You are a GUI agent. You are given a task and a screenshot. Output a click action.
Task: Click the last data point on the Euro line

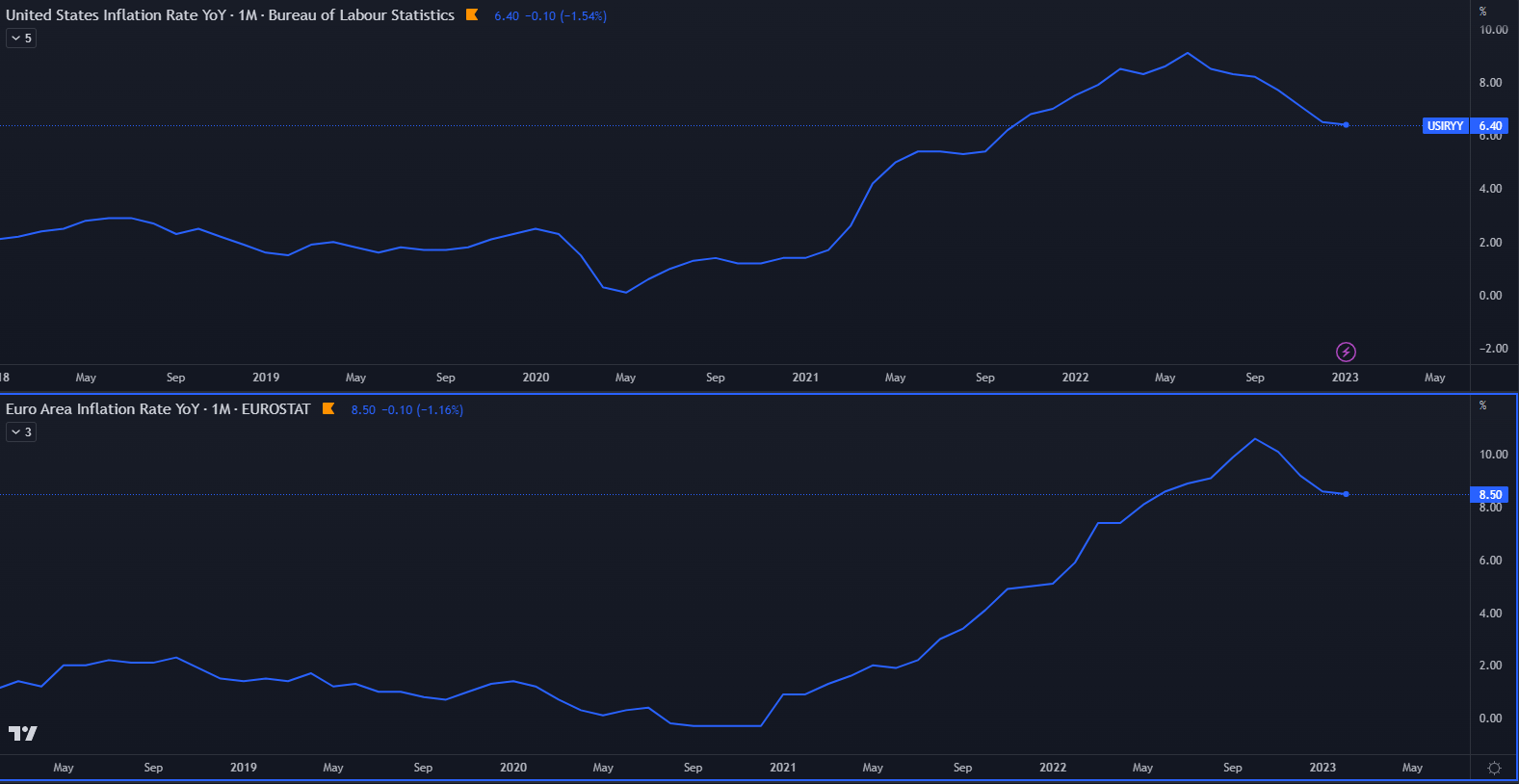[x=1346, y=494]
